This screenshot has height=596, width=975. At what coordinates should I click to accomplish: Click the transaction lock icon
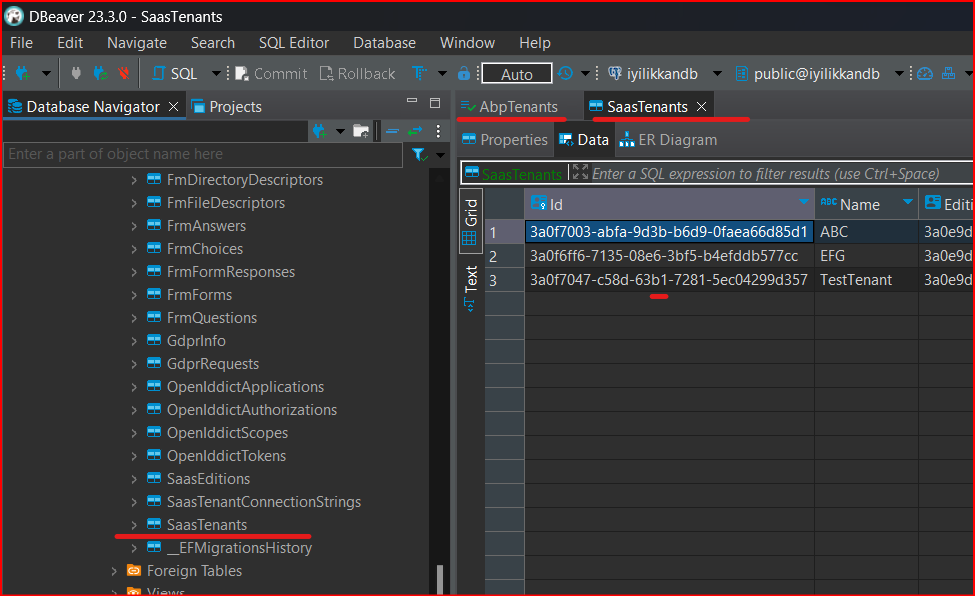tap(464, 73)
